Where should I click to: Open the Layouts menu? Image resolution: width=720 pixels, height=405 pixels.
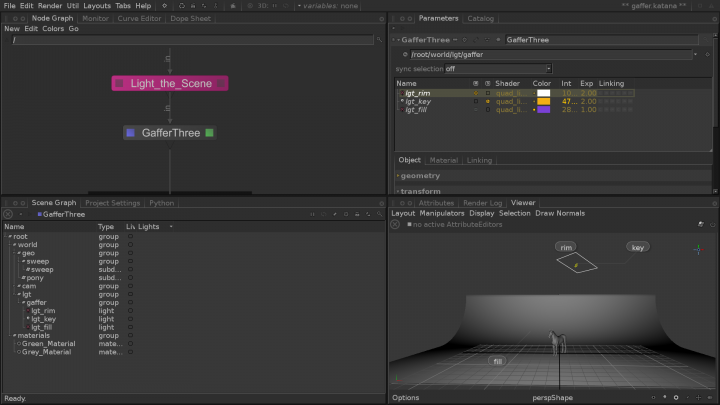(97, 6)
